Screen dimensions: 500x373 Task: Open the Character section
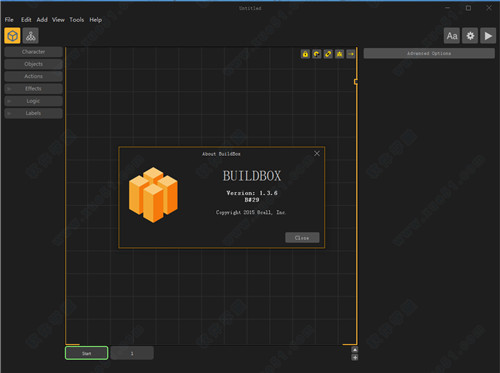coord(33,52)
